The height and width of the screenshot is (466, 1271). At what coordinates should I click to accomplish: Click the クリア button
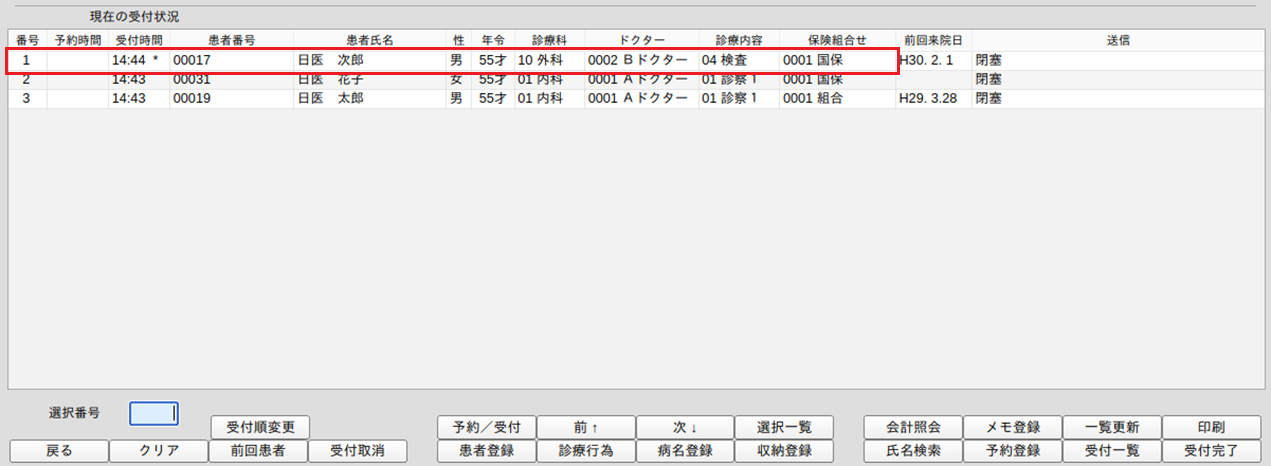click(x=159, y=451)
